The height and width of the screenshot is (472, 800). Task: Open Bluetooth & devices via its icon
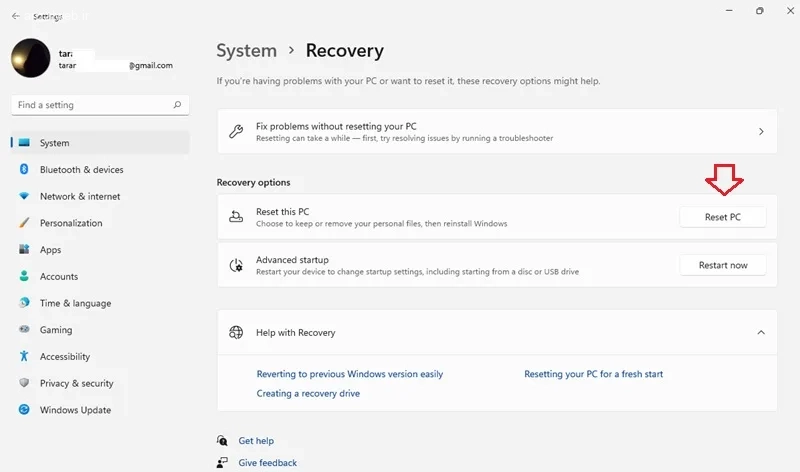coord(24,169)
